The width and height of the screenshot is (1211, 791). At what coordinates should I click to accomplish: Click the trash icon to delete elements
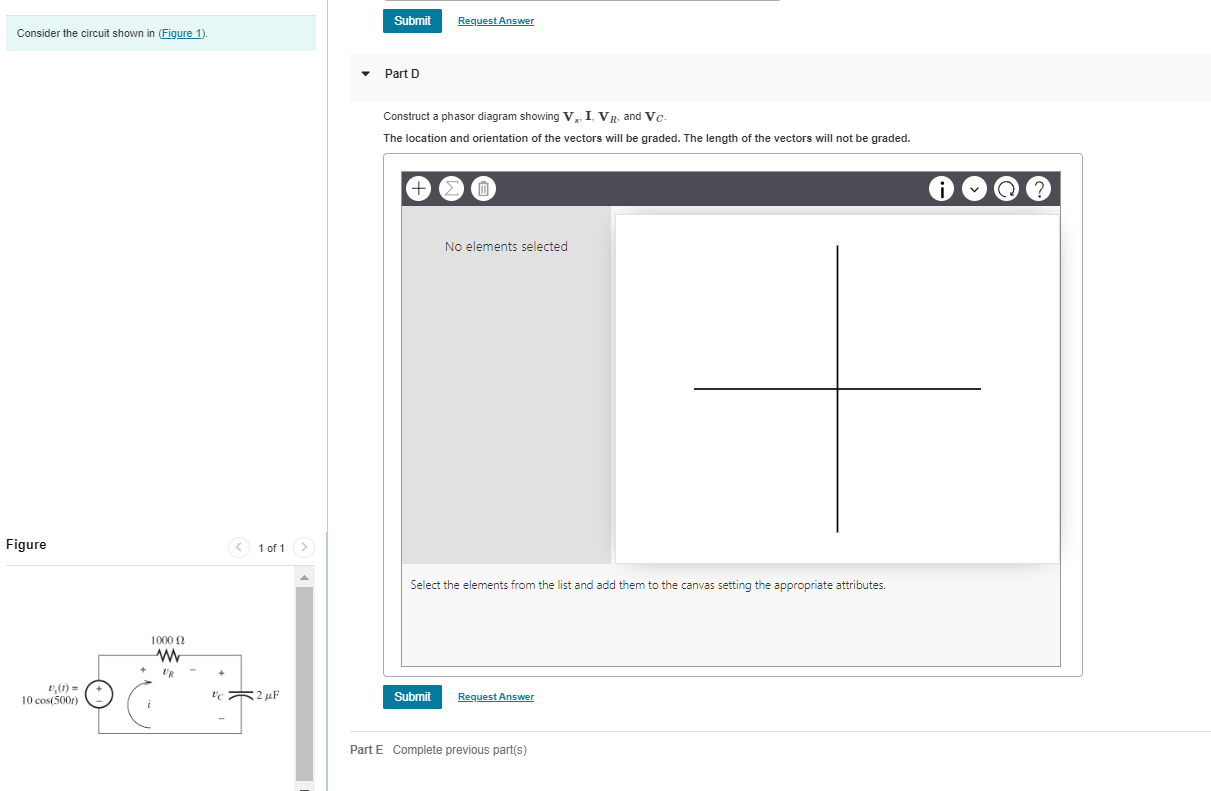tap(483, 188)
